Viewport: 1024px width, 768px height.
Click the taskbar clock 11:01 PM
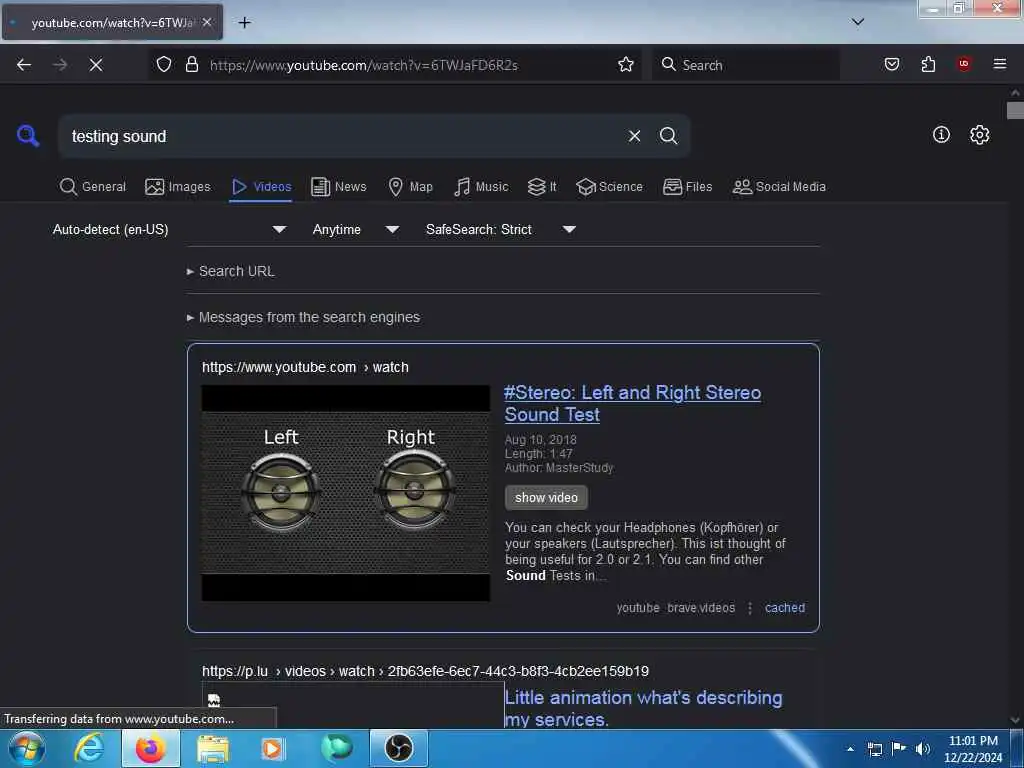973,749
